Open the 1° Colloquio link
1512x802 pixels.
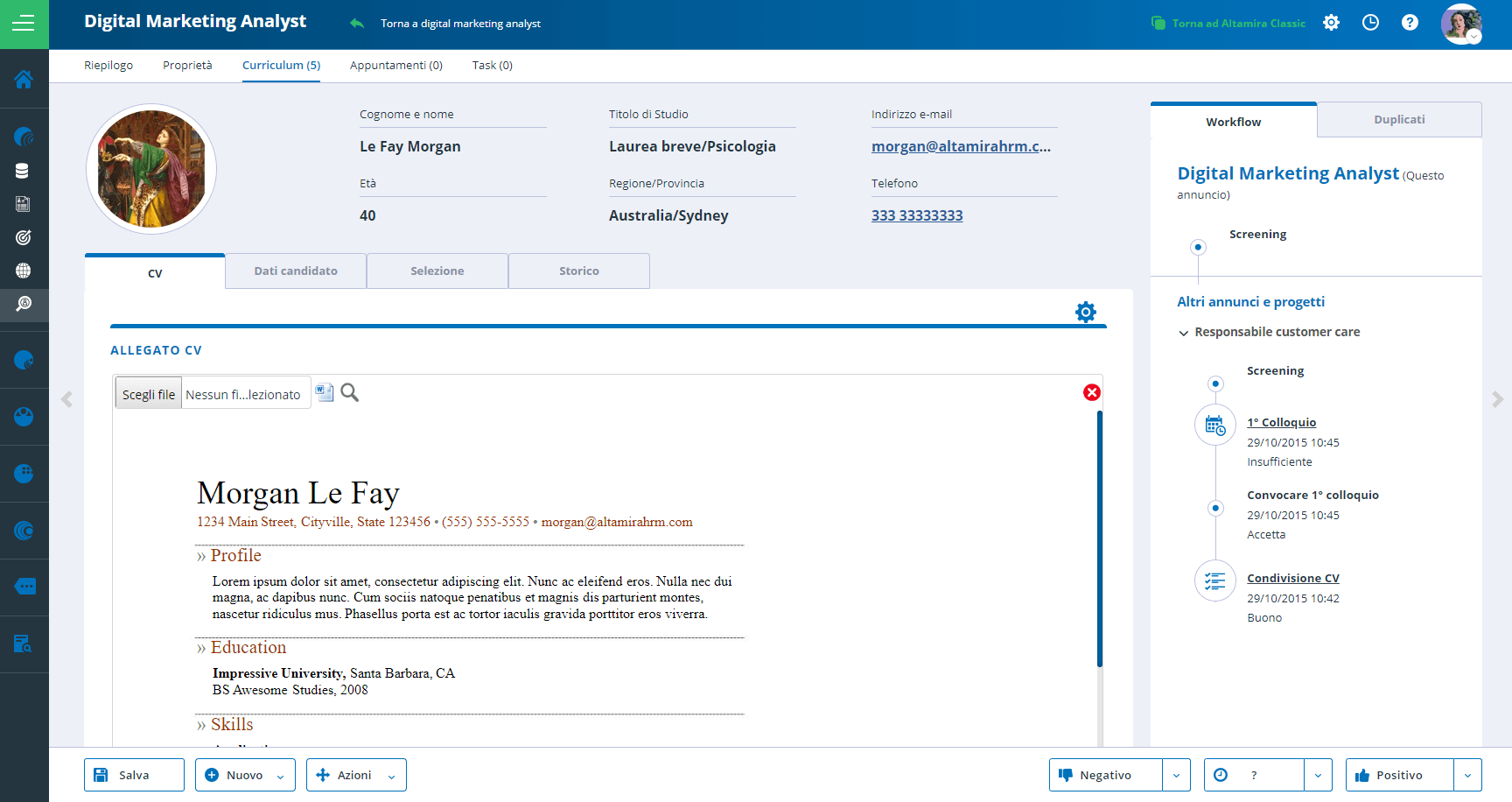(1281, 422)
